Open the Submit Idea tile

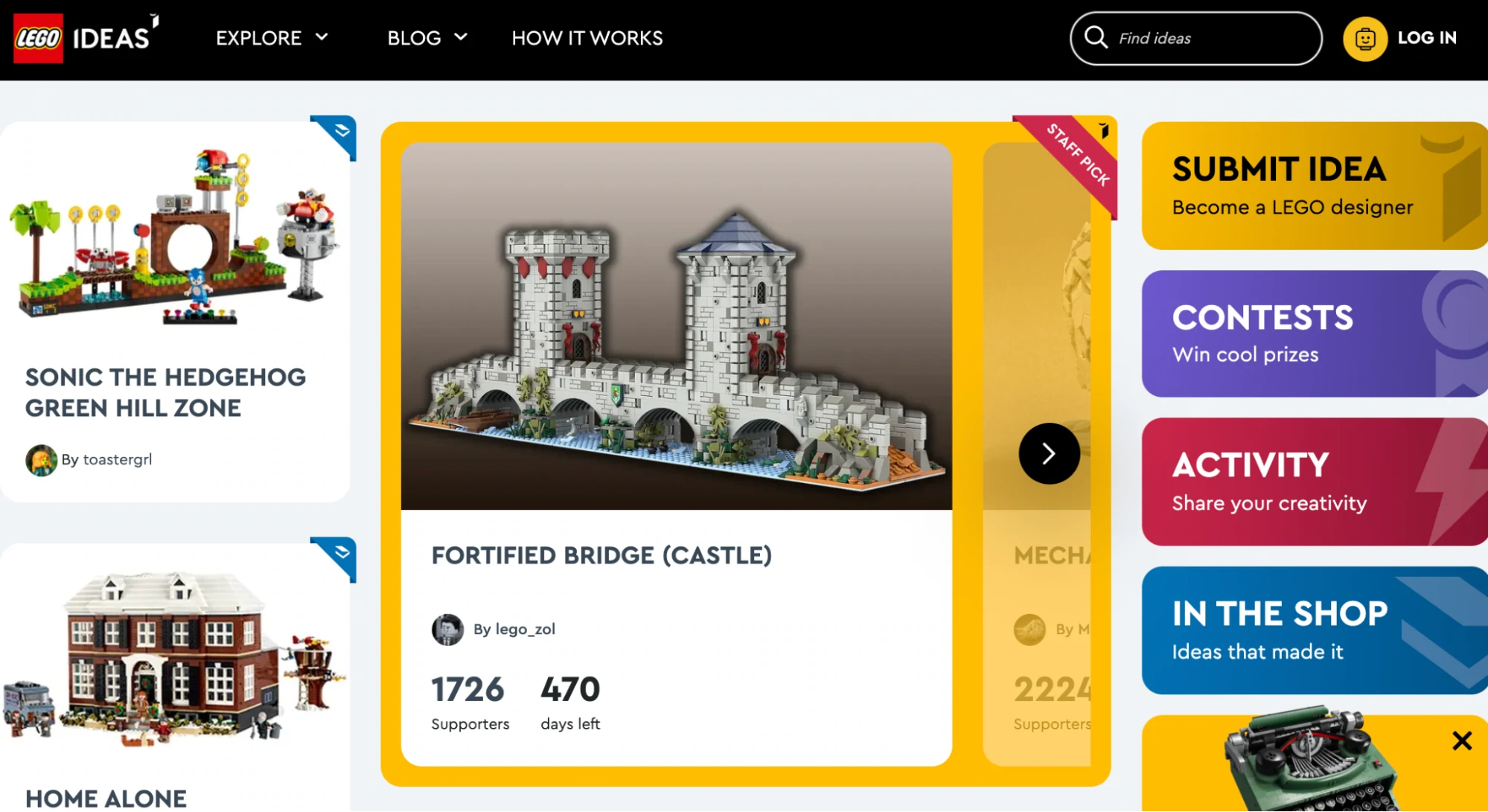pyautogui.click(x=1314, y=186)
